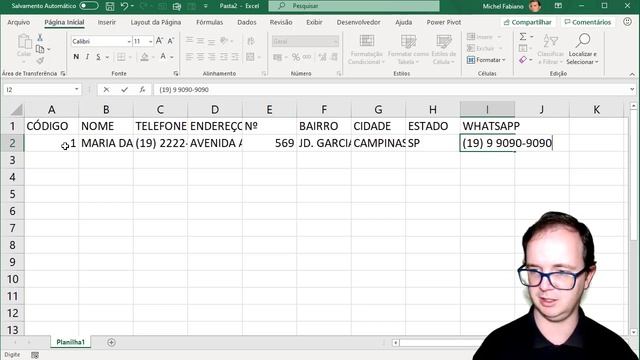640x360 pixels.
Task: Expand the formula bar arrow
Action: [632, 89]
